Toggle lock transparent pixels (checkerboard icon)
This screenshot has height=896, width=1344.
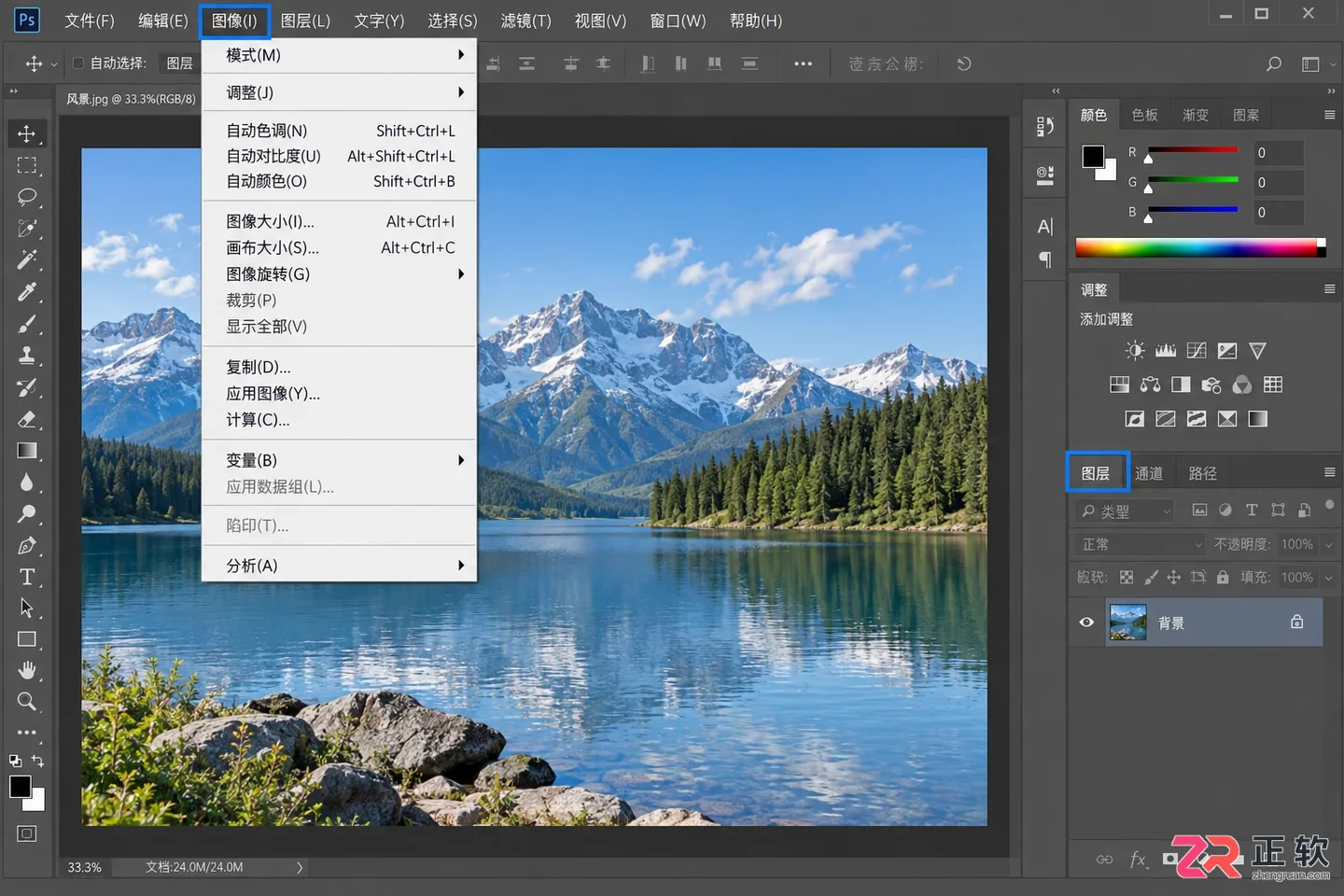click(1127, 578)
